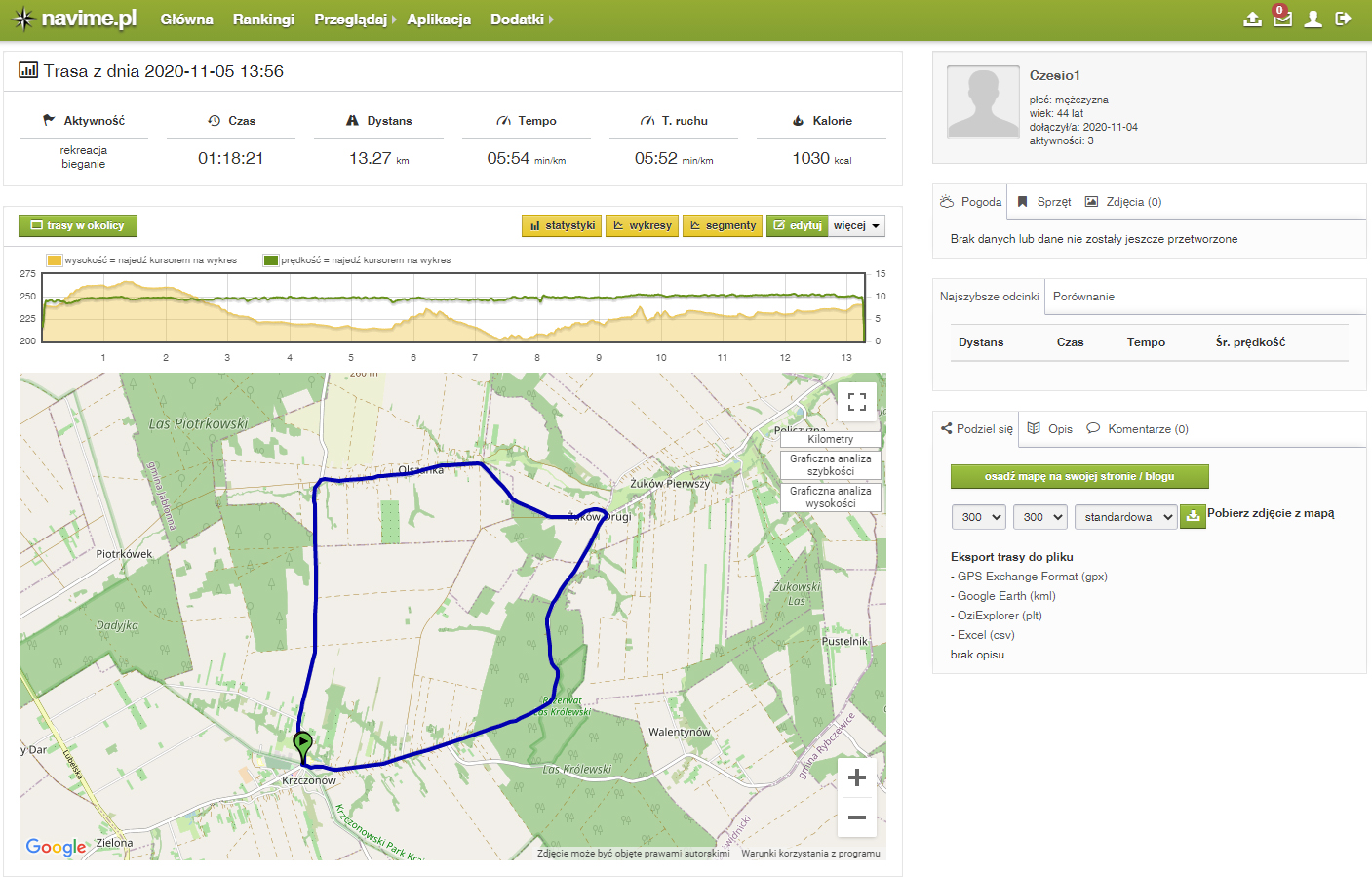1372x877 pixels.
Task: Enable Graficzna analiza wysokości overlay
Action: click(830, 498)
